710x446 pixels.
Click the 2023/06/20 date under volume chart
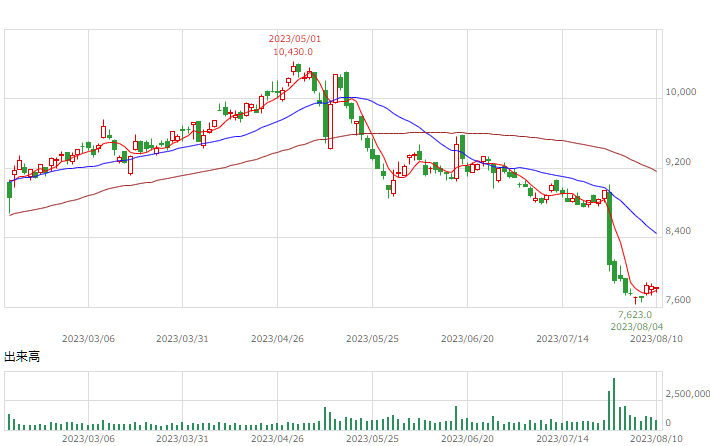(x=467, y=439)
